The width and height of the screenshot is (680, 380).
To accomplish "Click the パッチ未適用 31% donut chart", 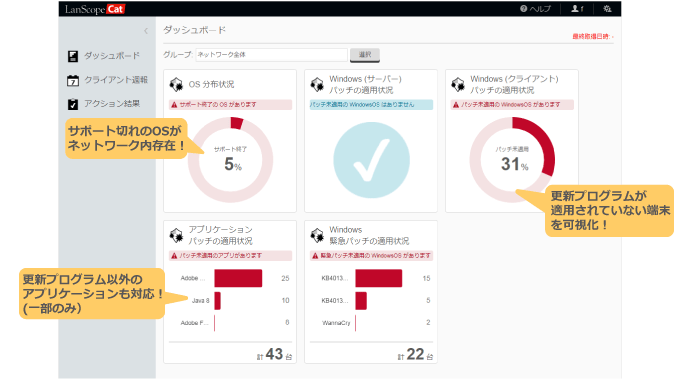I will click(x=512, y=160).
